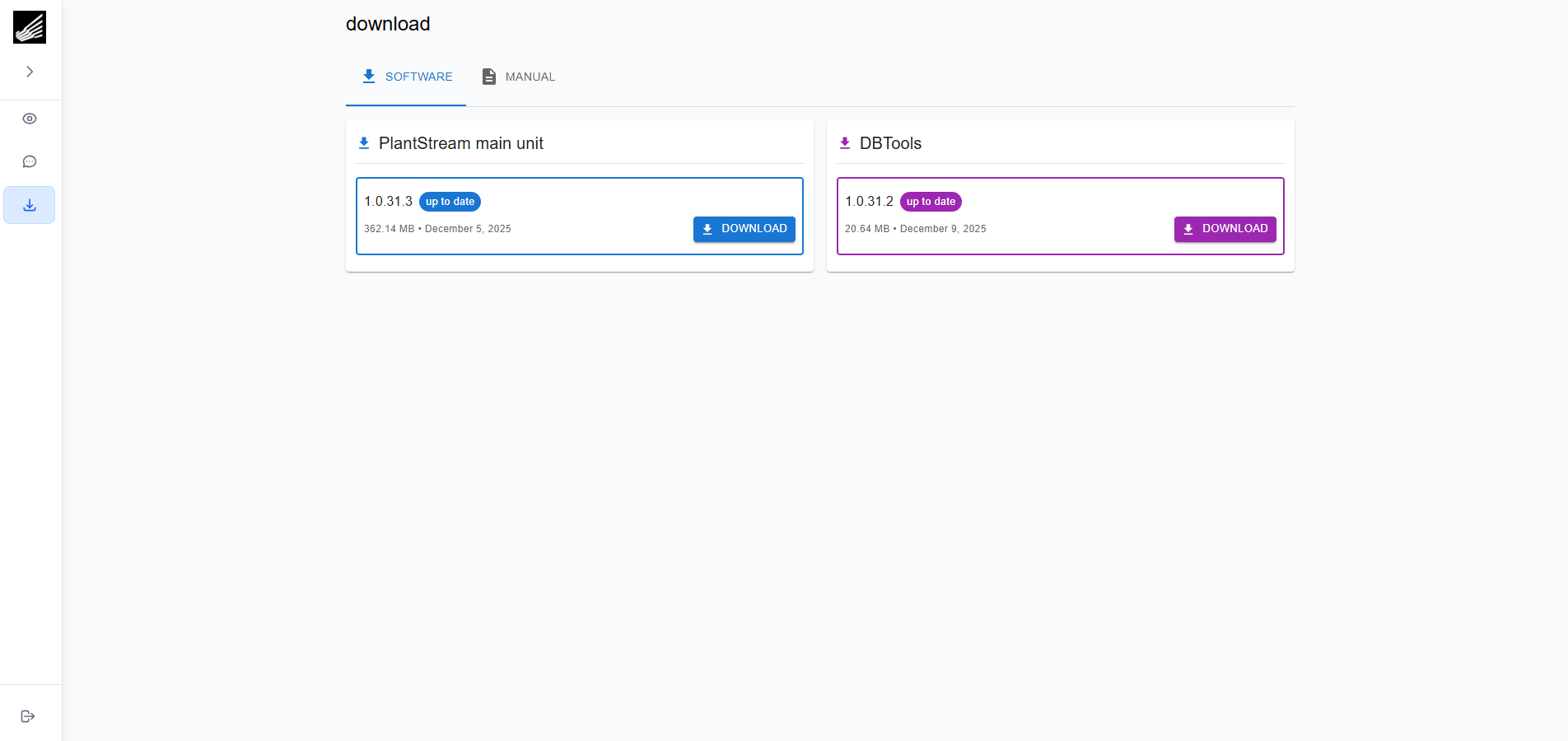Click the PlantStream logo in the sidebar
This screenshot has width=1568, height=741.
point(30,27)
